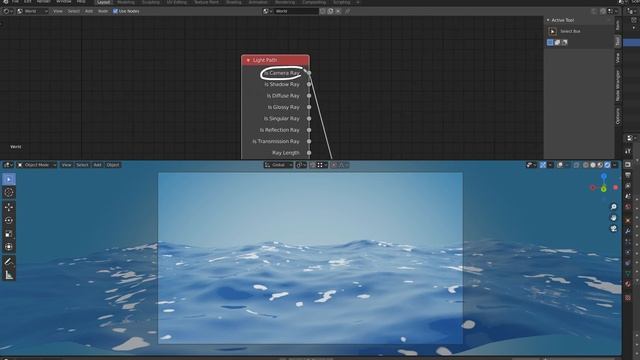Open the node editor type dropdown

click(x=8, y=11)
